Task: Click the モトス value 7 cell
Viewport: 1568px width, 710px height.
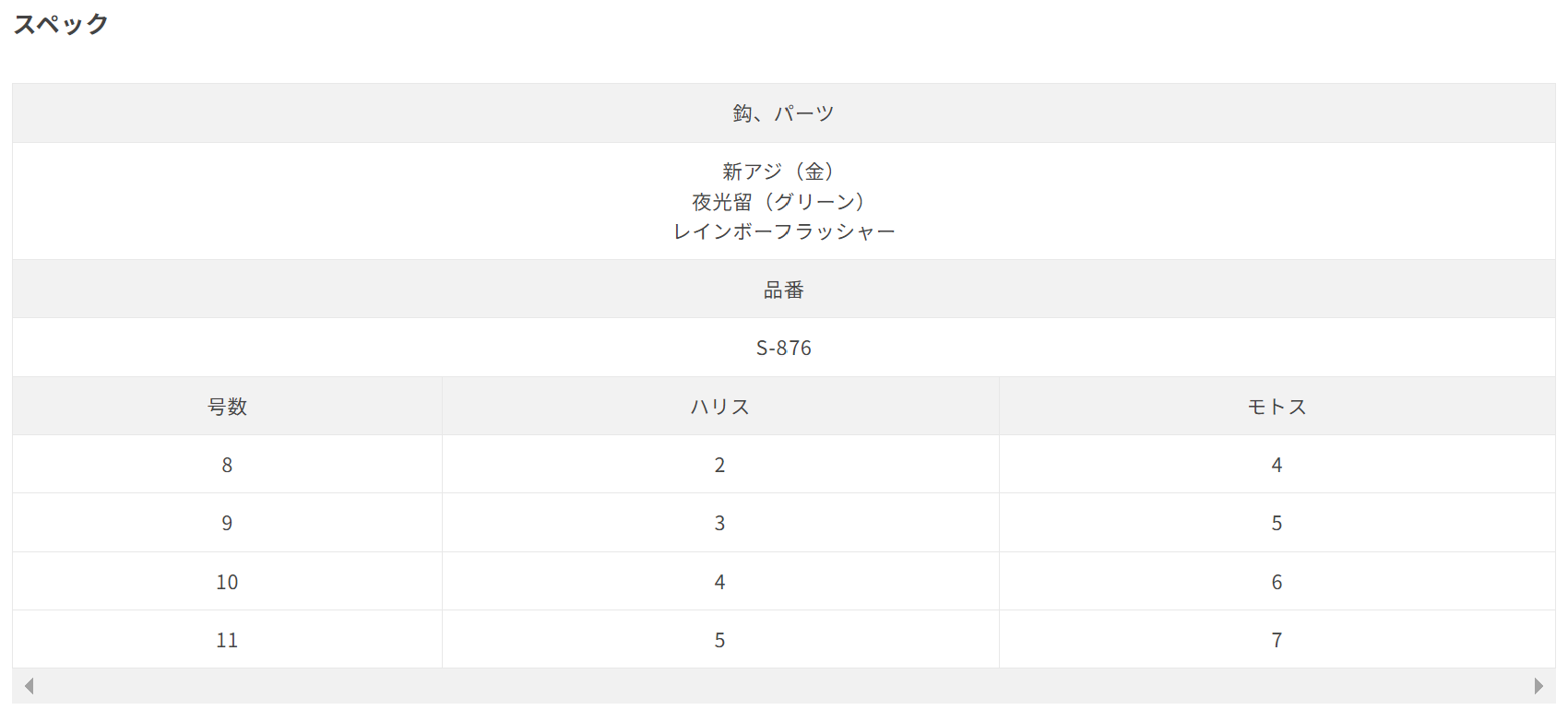Action: pos(1277,640)
